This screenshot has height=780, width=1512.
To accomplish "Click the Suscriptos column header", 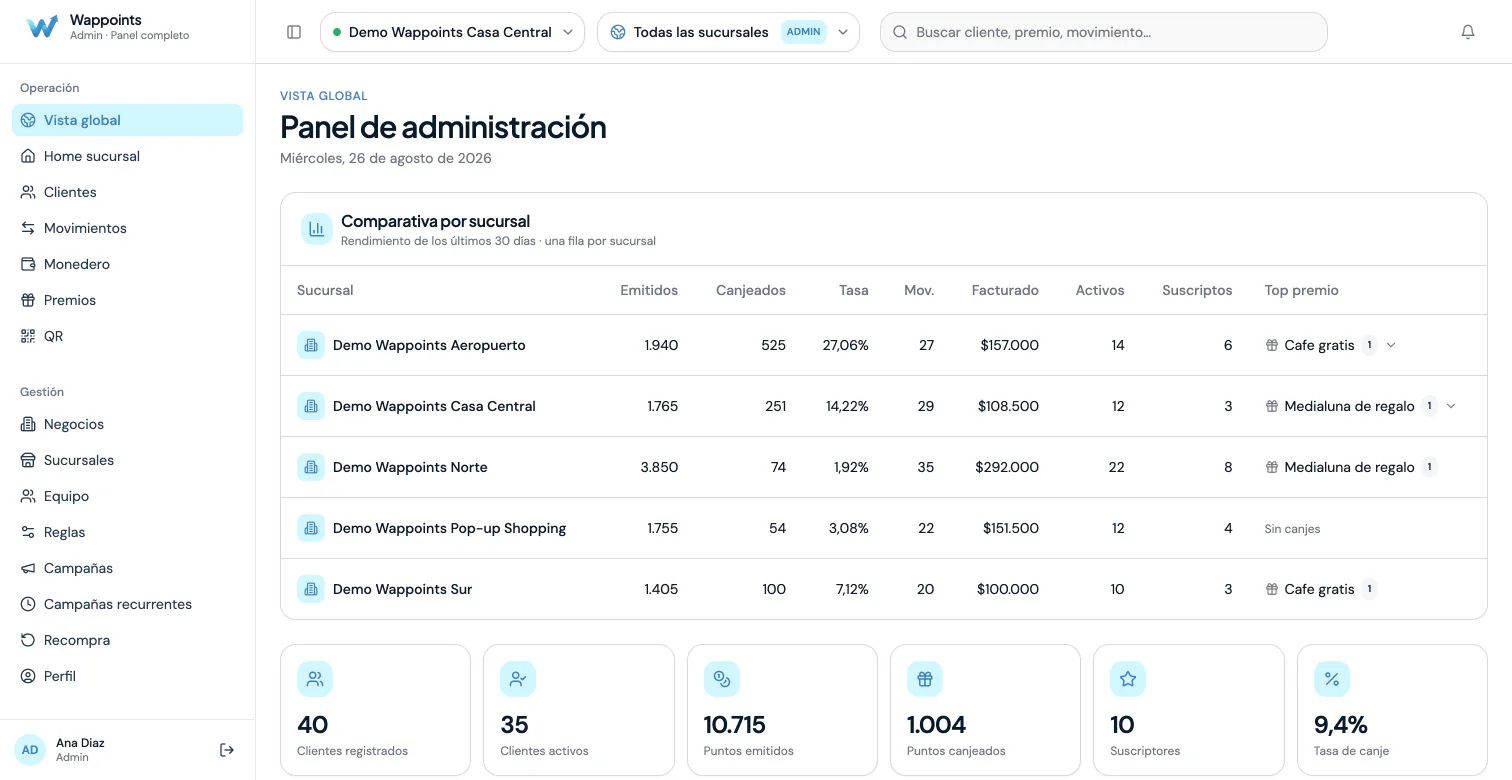I will click(1197, 290).
